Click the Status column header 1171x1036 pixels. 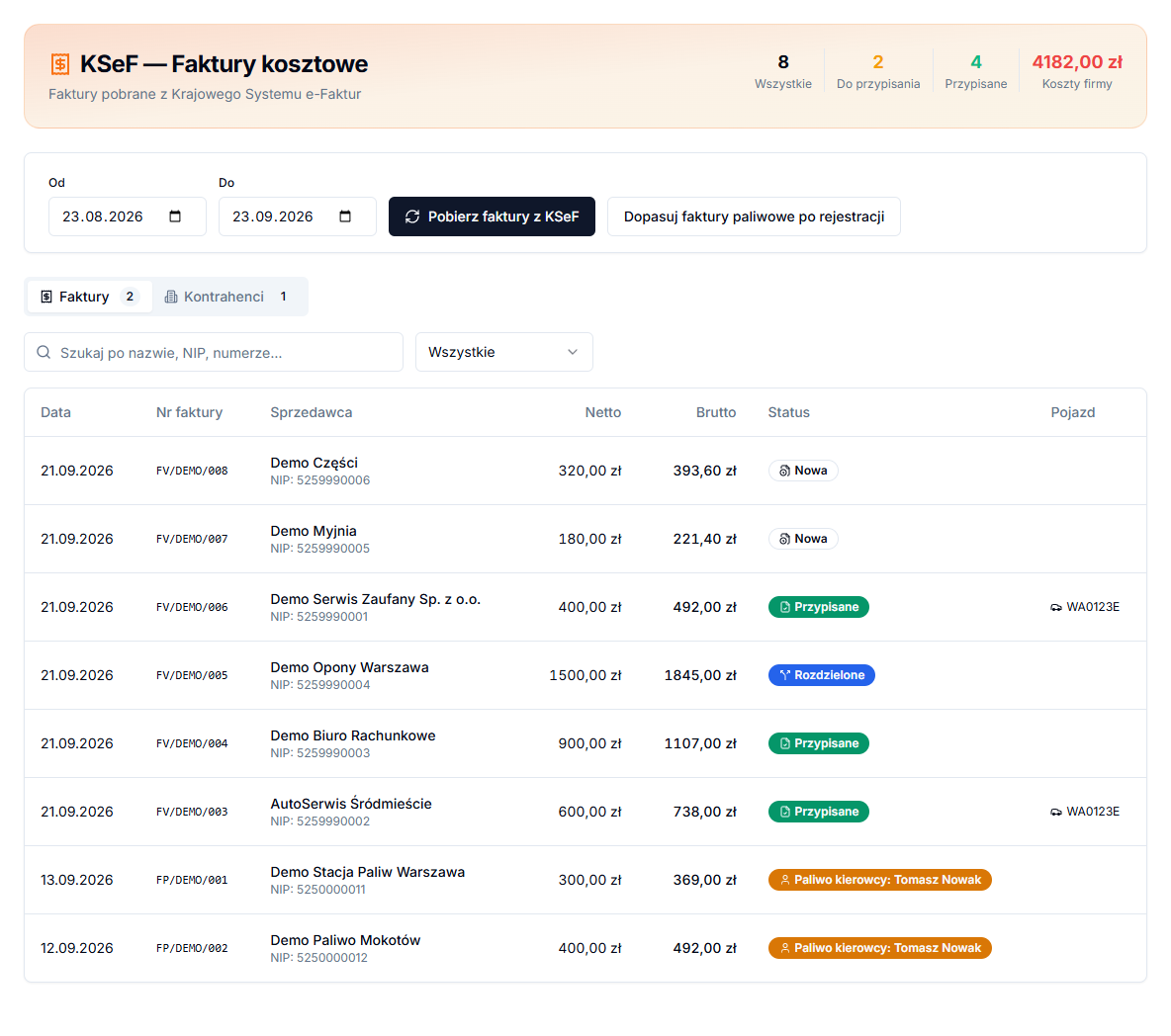pyautogui.click(x=788, y=413)
